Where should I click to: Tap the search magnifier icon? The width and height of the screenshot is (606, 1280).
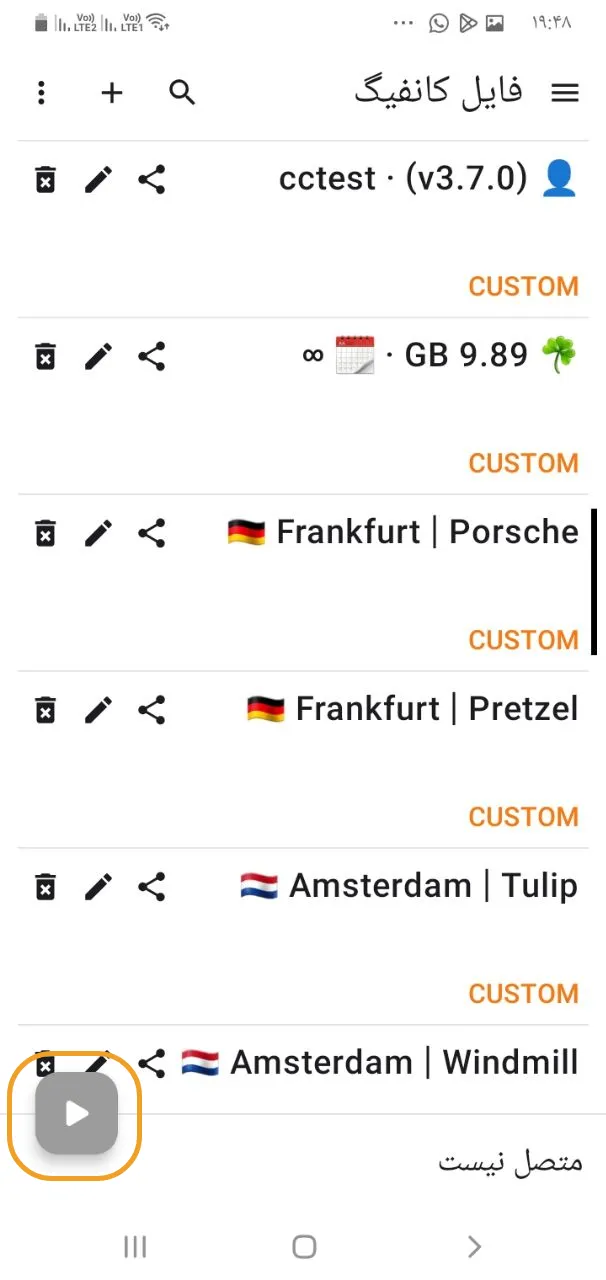(x=182, y=93)
